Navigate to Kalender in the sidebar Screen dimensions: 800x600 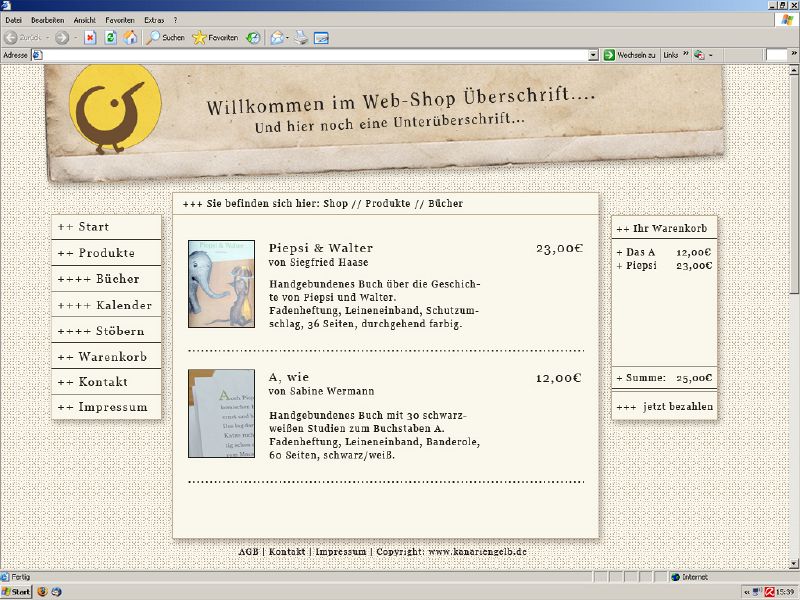click(x=106, y=305)
